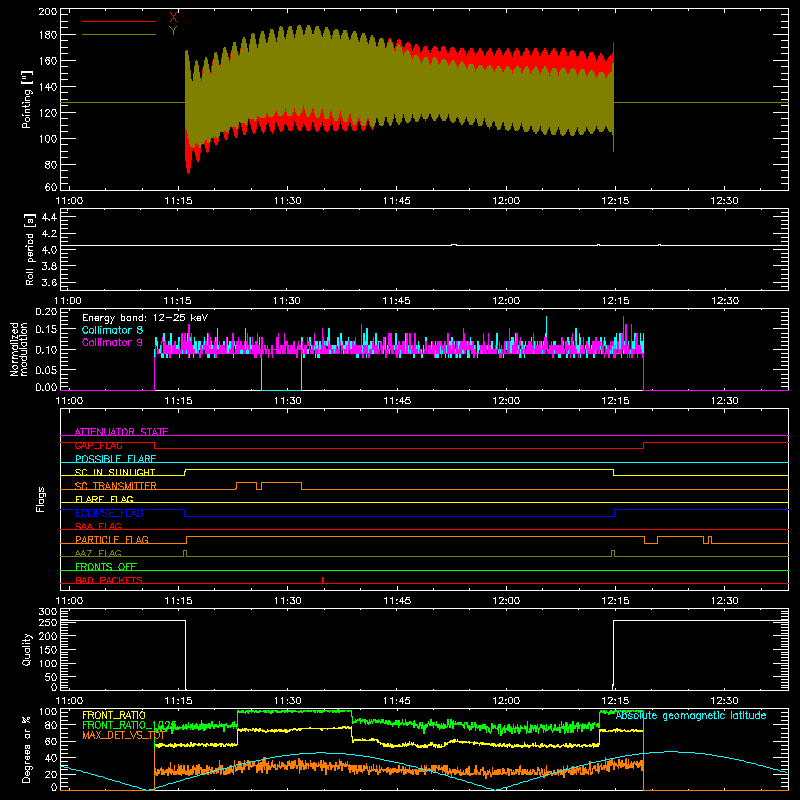The image size is (800, 800).
Task: Click the green FRONT_RATIO_1225 legend entry
Action: tap(129, 725)
